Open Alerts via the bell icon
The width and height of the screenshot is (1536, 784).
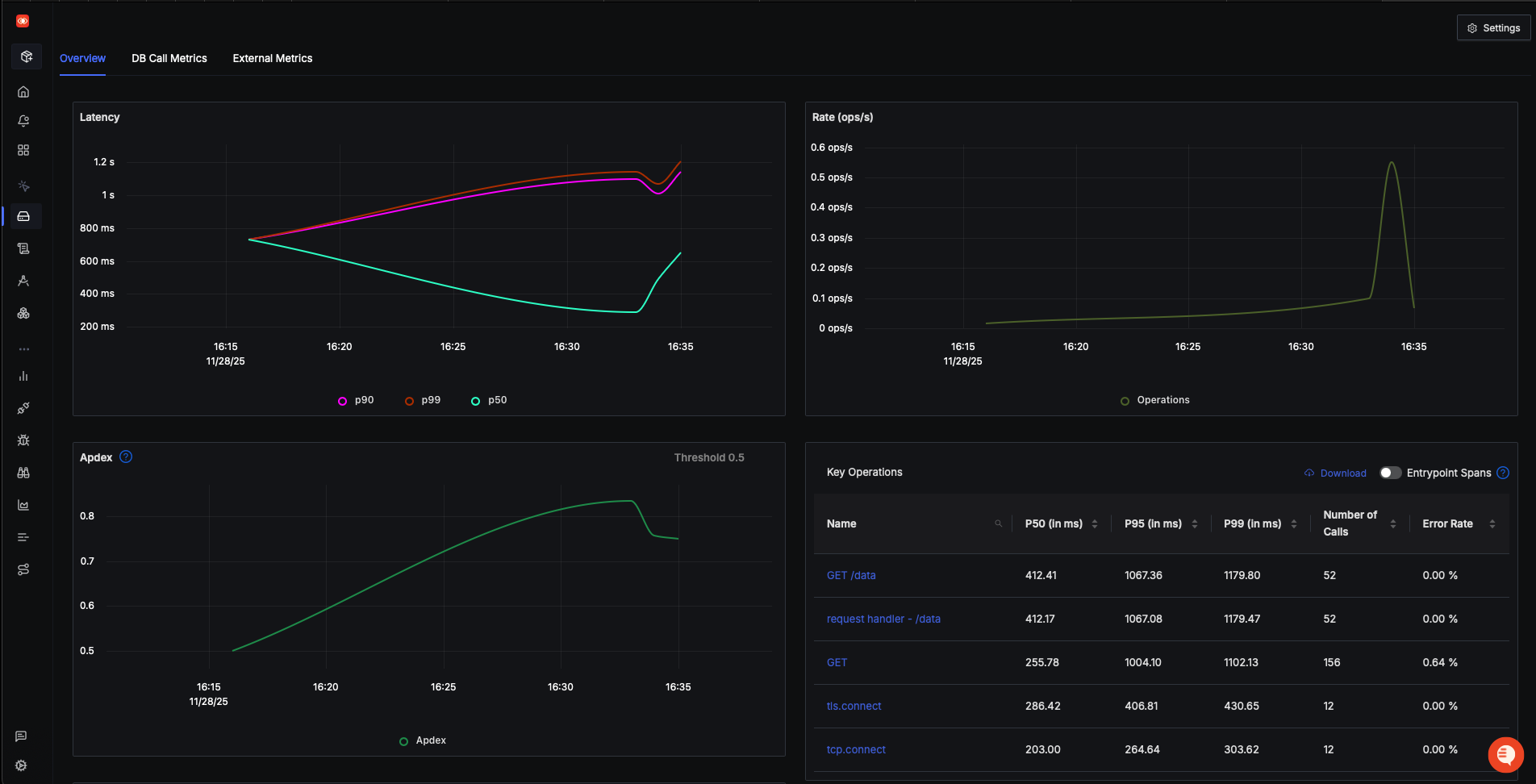(x=23, y=120)
